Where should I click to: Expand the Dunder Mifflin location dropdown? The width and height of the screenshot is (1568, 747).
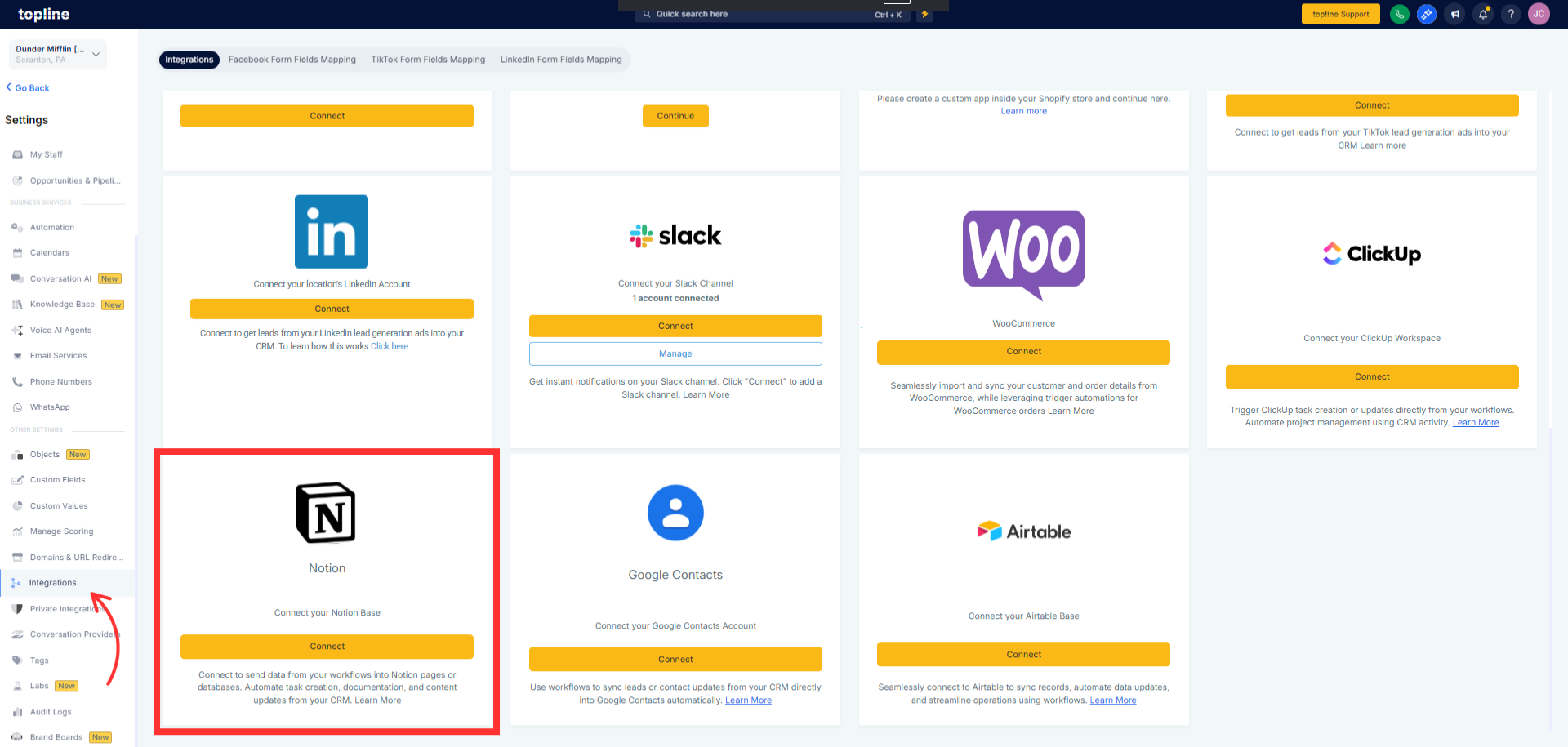pyautogui.click(x=58, y=54)
